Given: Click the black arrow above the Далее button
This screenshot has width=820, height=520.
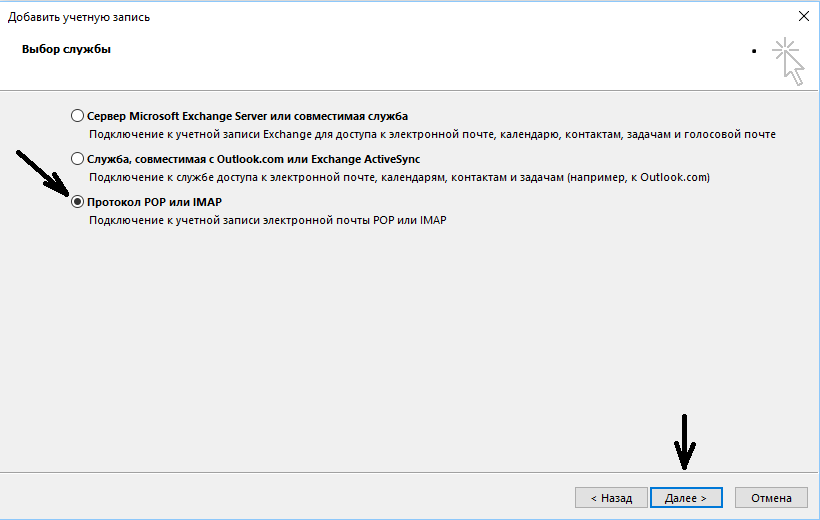Looking at the screenshot, I should tap(685, 440).
